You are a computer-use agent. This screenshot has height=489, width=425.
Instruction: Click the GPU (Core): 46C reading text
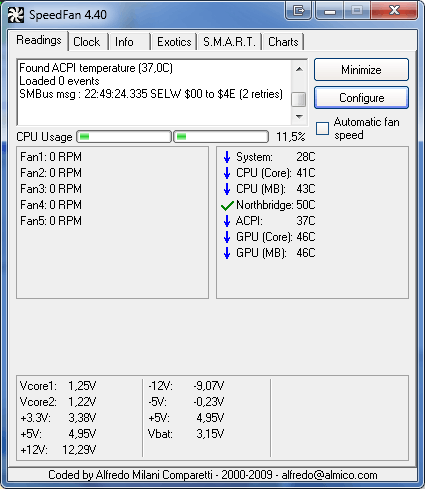pyautogui.click(x=276, y=237)
